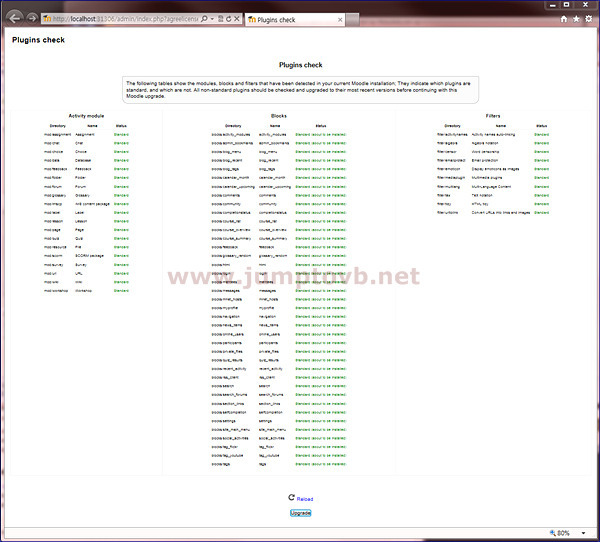Click 'Activity names auto-linking' filter name
This screenshot has width=600, height=542.
[x=493, y=135]
